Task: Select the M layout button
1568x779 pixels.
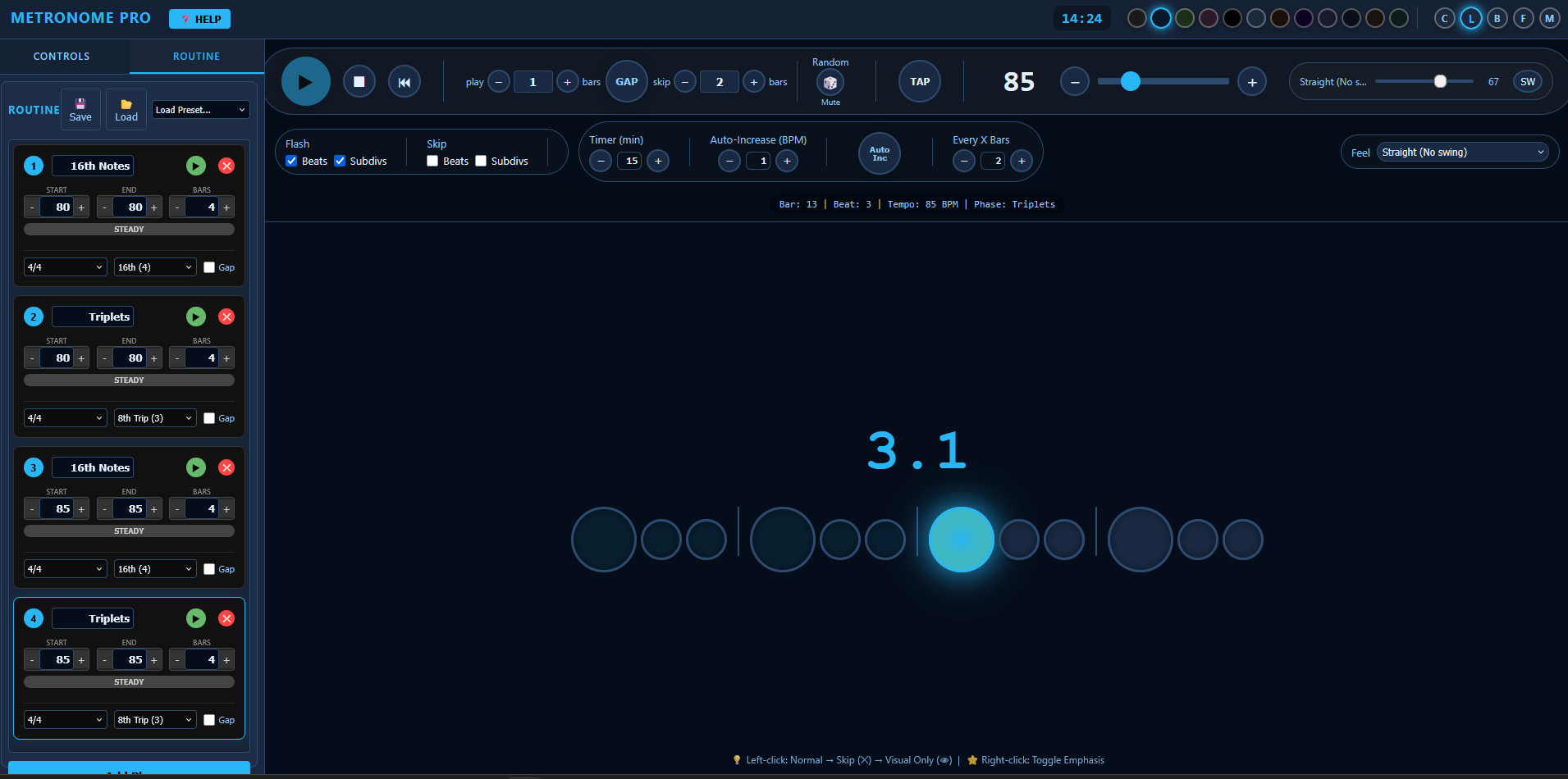Action: (x=1550, y=19)
